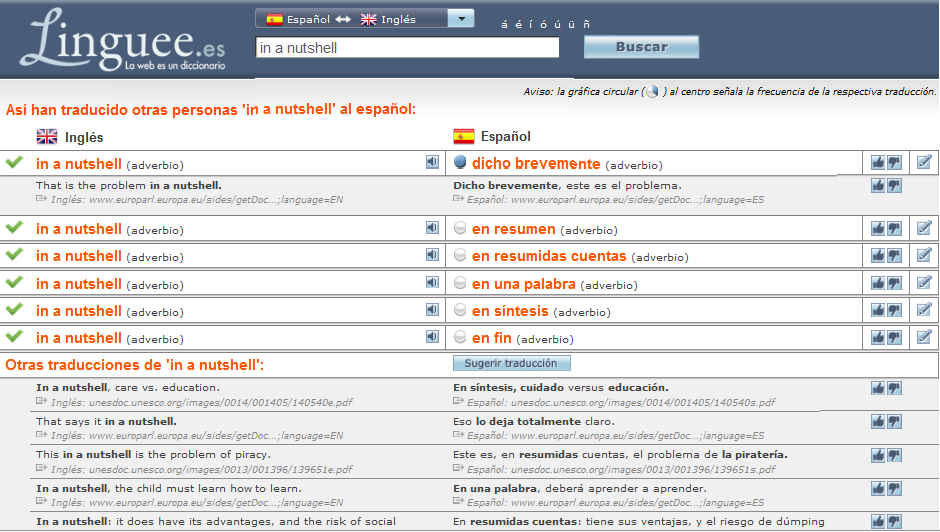
Task: Thumbs up the 'en síntesis' translation
Action: tap(878, 310)
